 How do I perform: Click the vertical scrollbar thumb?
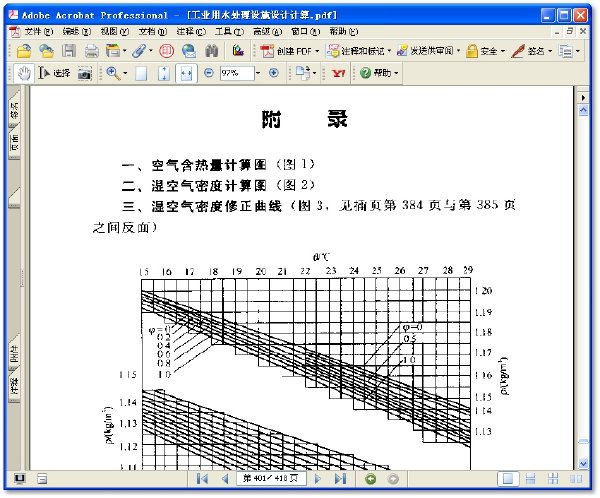tap(584, 441)
